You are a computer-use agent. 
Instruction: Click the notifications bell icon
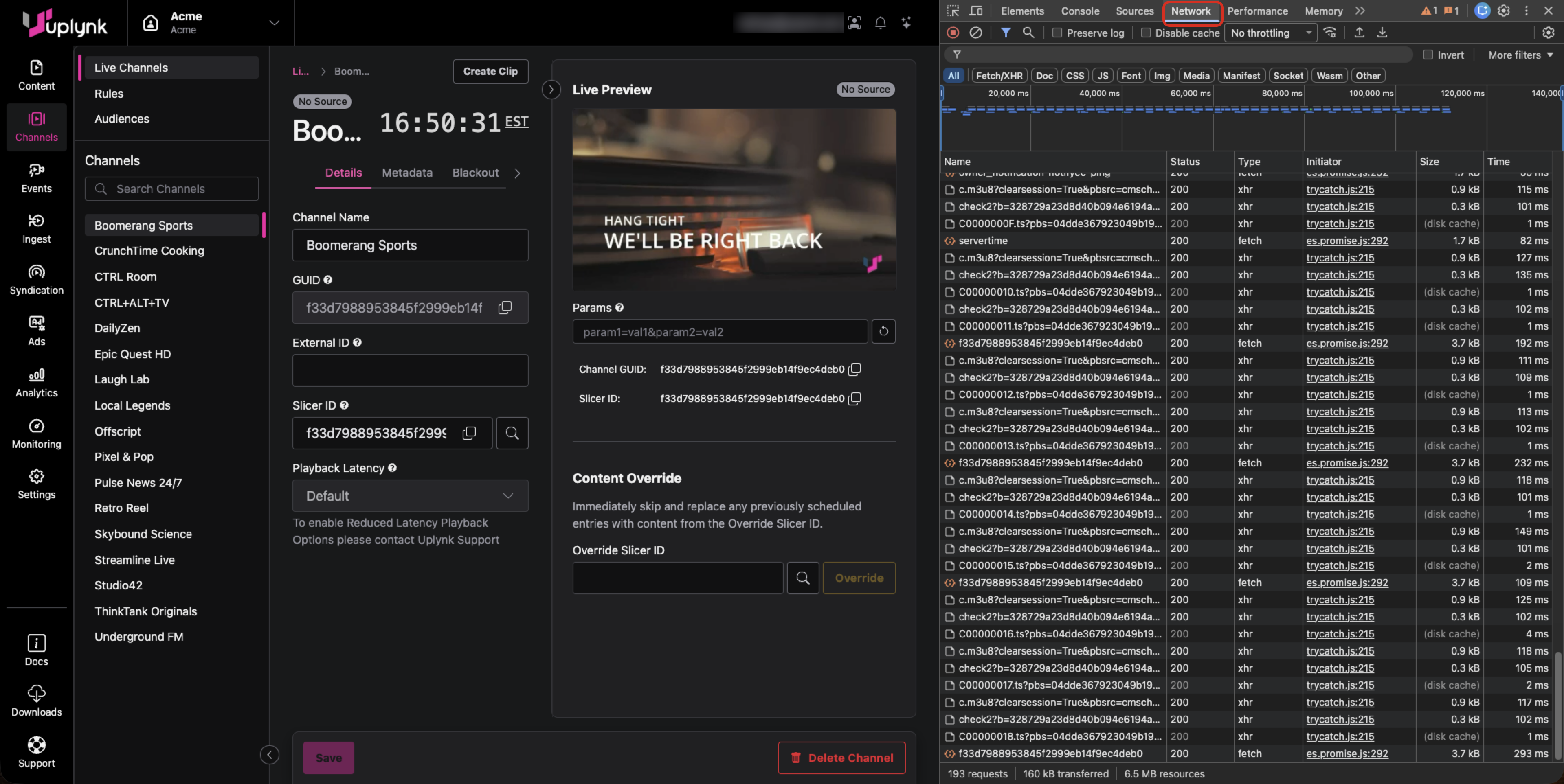[x=880, y=23]
